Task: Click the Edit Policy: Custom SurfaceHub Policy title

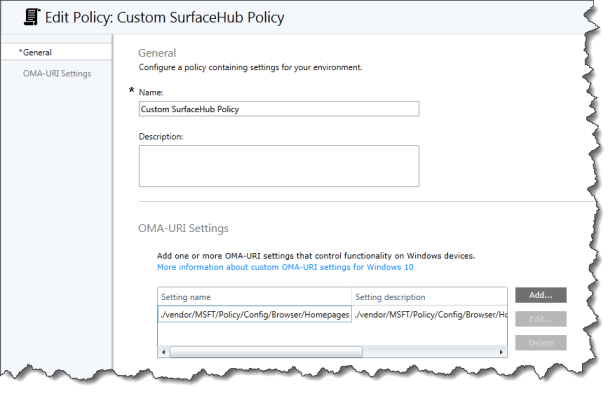Action: point(165,18)
